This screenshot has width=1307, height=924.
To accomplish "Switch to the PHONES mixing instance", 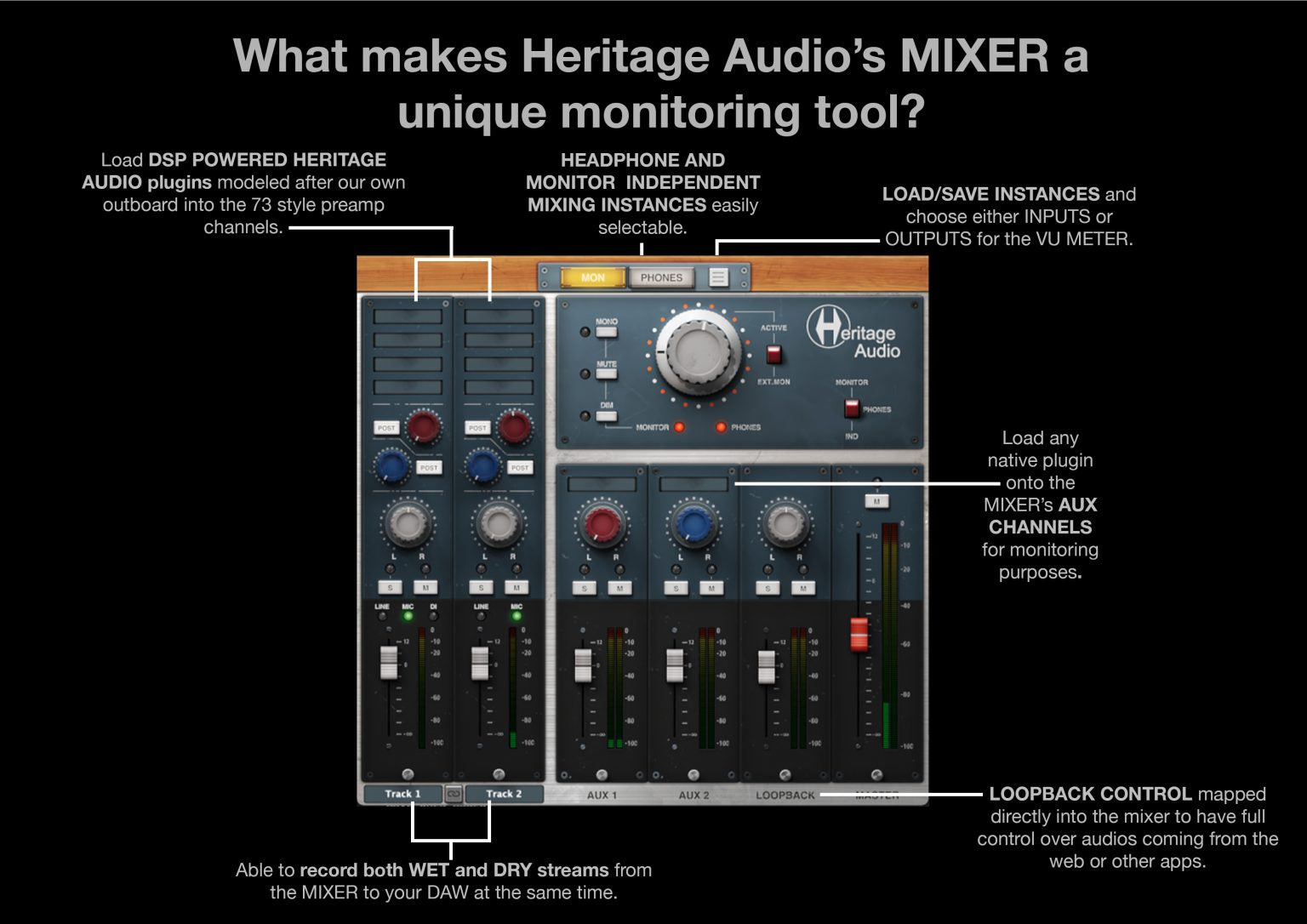I will [x=661, y=277].
